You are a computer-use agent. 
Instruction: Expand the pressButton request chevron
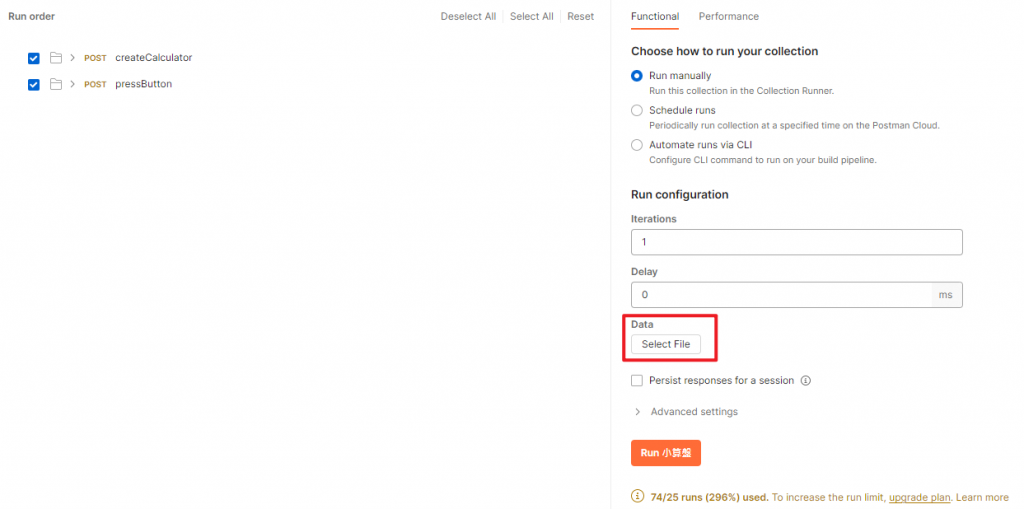72,84
